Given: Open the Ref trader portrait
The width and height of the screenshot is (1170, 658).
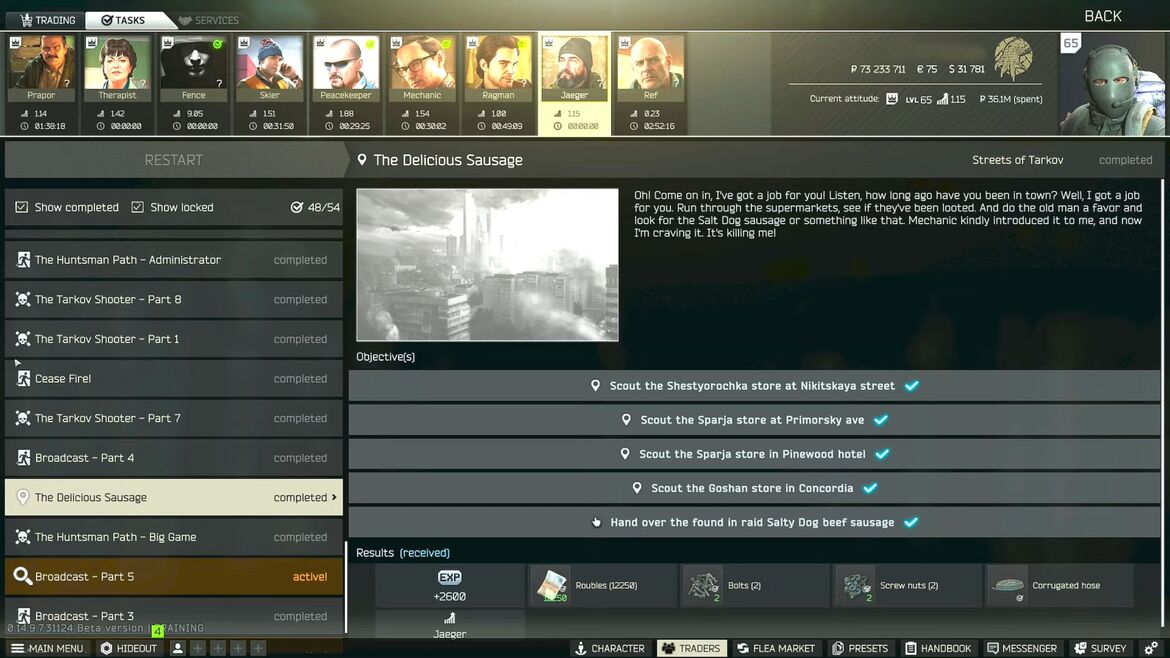Looking at the screenshot, I should (650, 64).
